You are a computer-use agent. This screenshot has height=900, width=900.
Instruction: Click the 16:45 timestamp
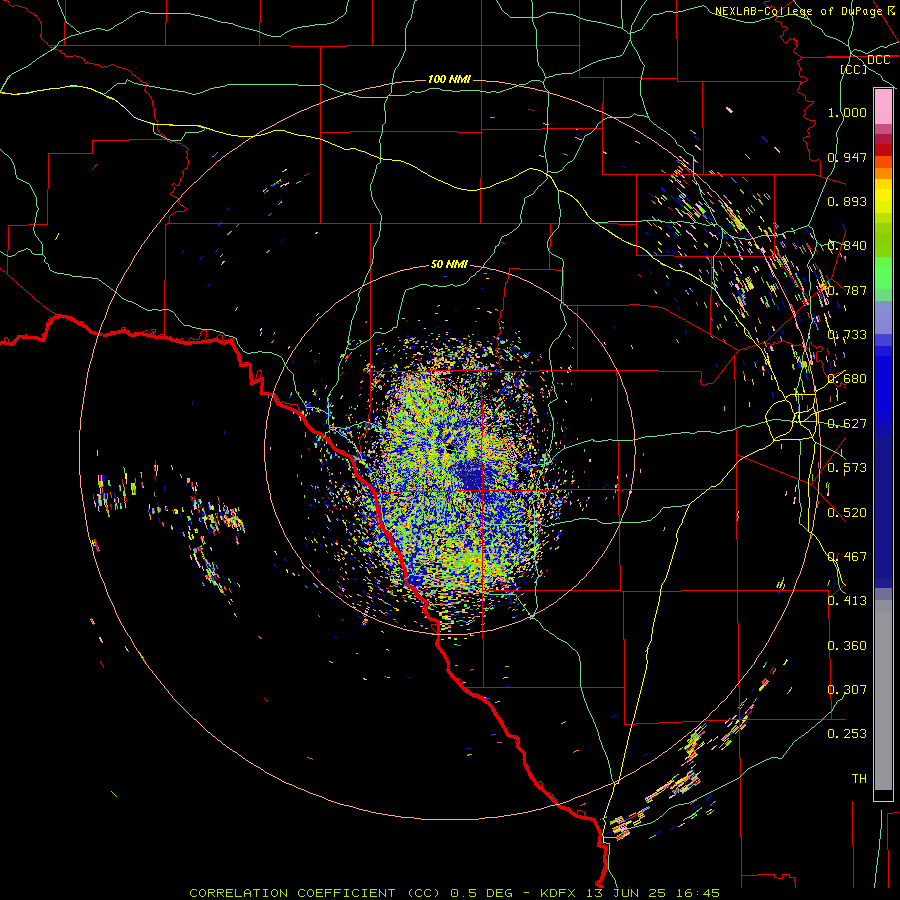tap(696, 893)
